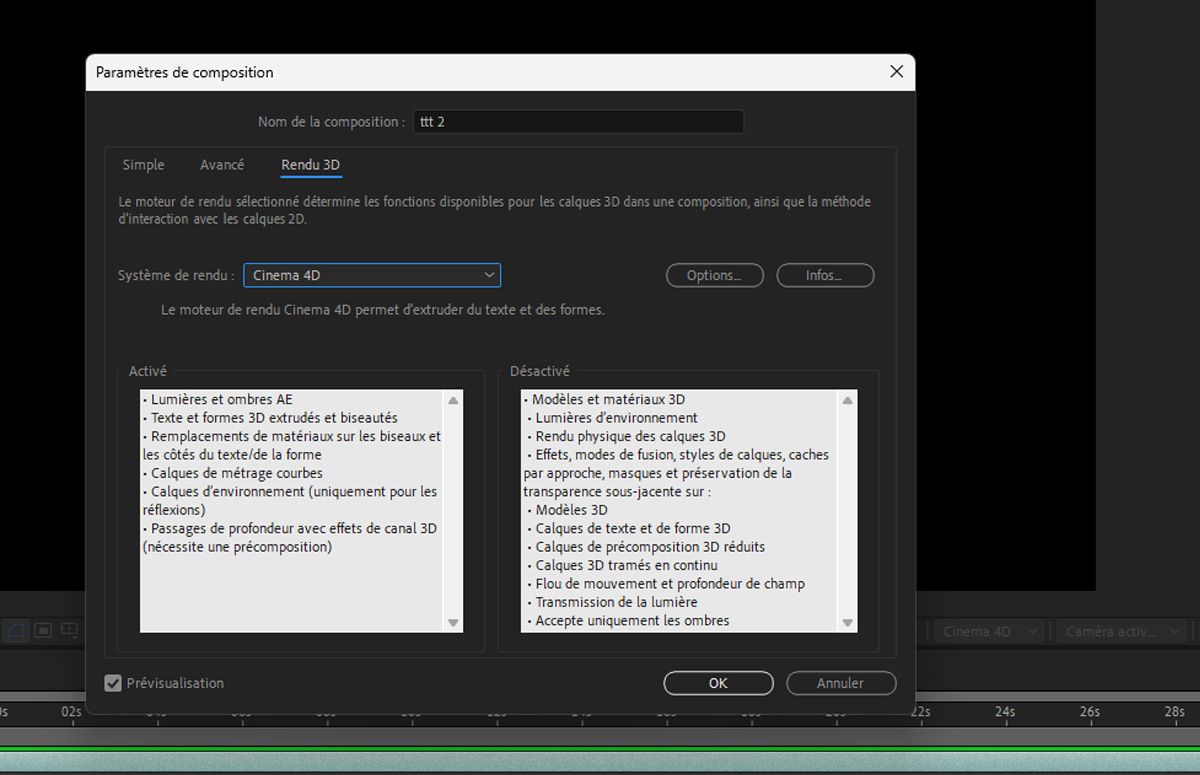Open the Cinema 4D Options dialog
Image resolution: width=1200 pixels, height=775 pixels.
(x=714, y=275)
